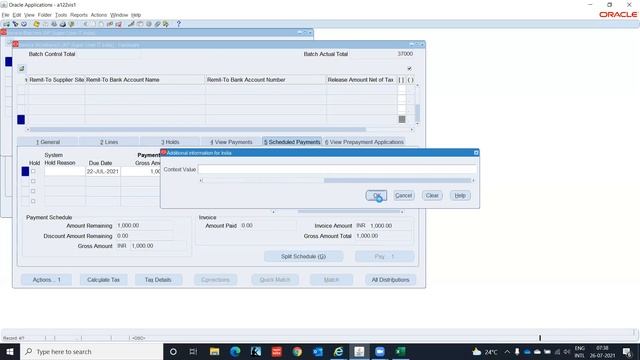Toggle the checkbox below Batch Actual Total
This screenshot has height=360, width=640.
click(x=409, y=69)
